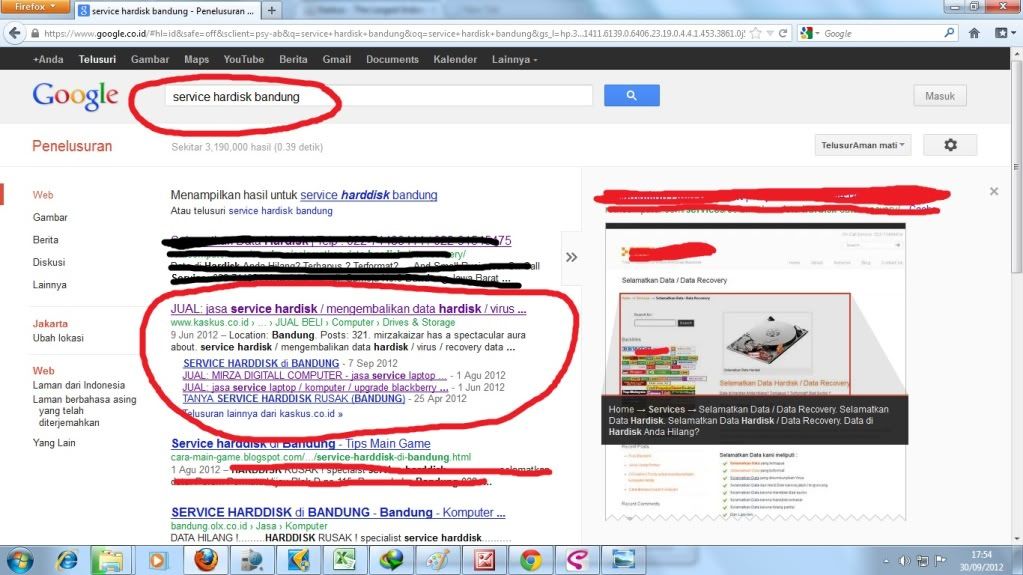Open the Windows Start menu
The image size is (1023, 575).
20,561
